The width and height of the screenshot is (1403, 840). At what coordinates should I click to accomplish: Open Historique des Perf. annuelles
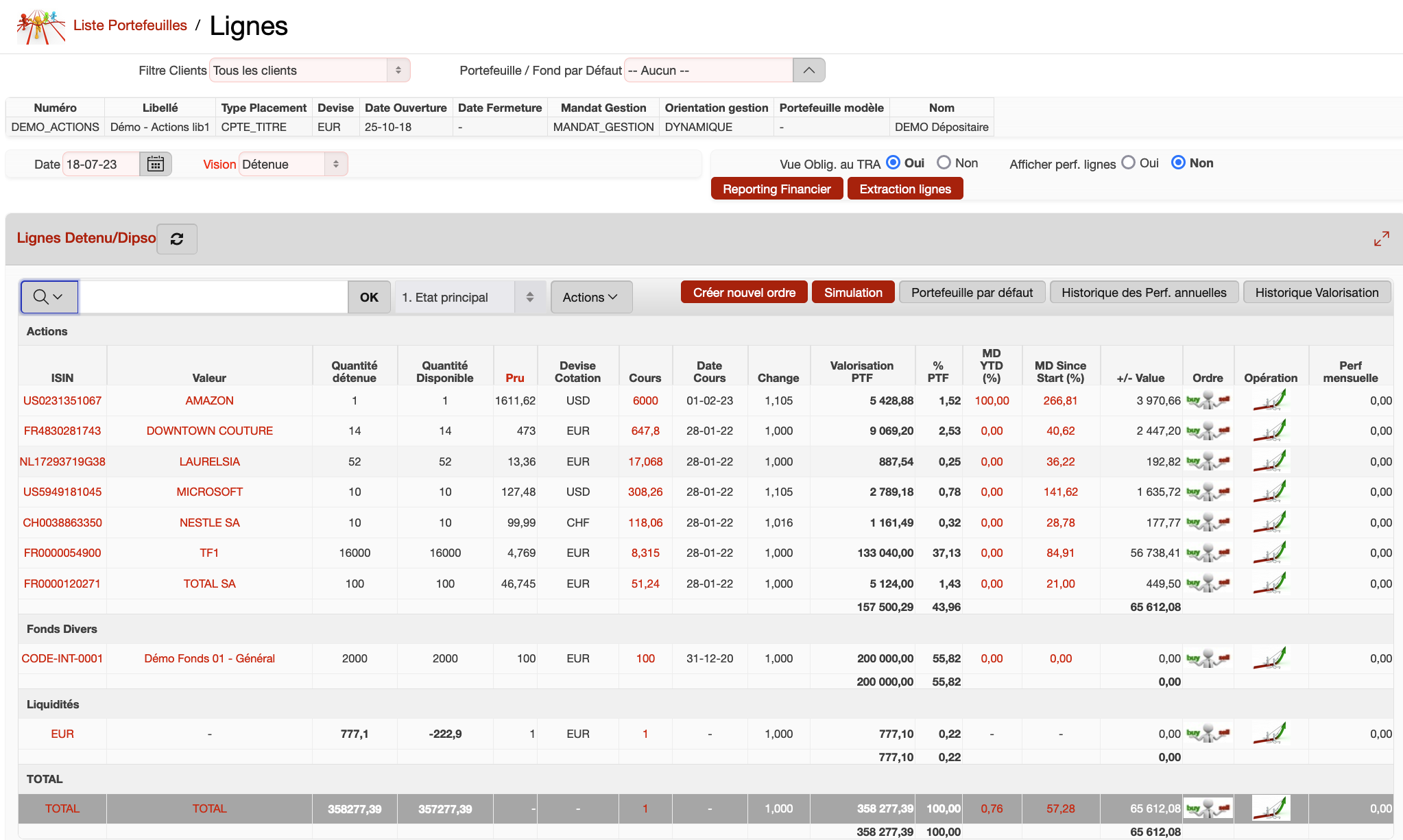[1143, 293]
